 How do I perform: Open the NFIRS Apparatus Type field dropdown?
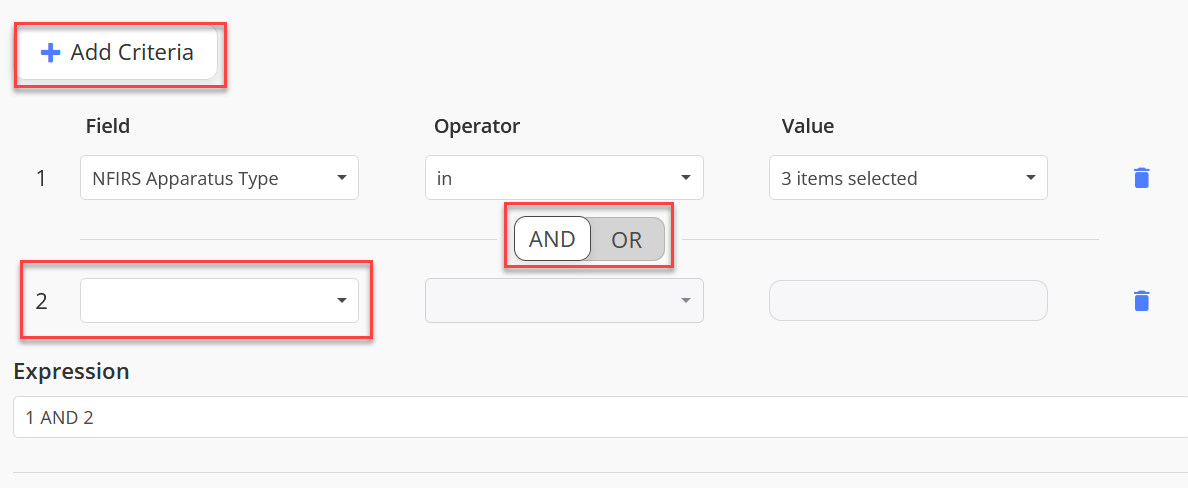(x=220, y=178)
